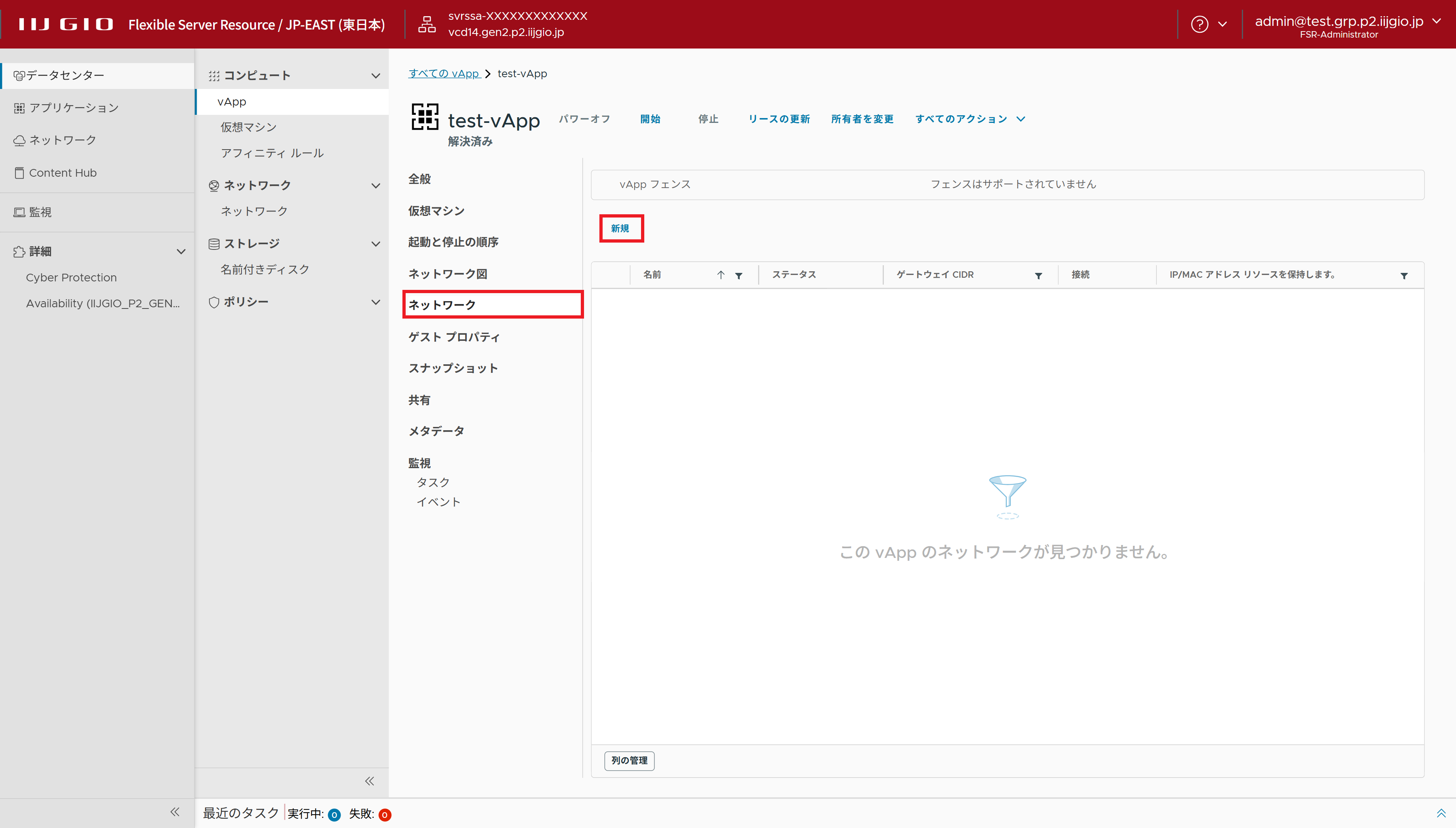This screenshot has height=828, width=1456.
Task: Expand recent tasks panel via up-arrows icon
Action: pos(1441,813)
